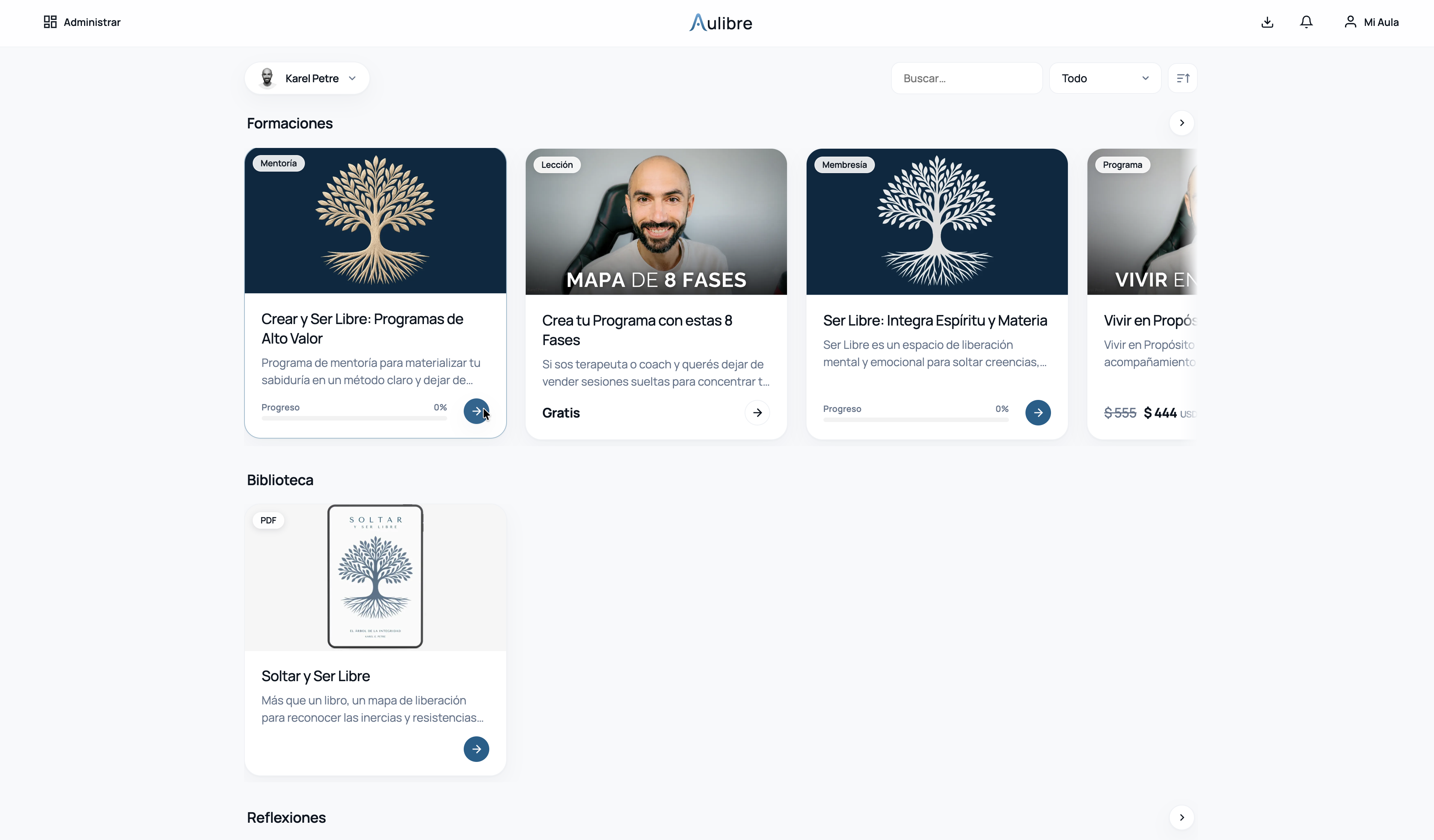This screenshot has width=1434, height=840.
Task: Select the white tree membresía thumbnail
Action: tap(937, 222)
